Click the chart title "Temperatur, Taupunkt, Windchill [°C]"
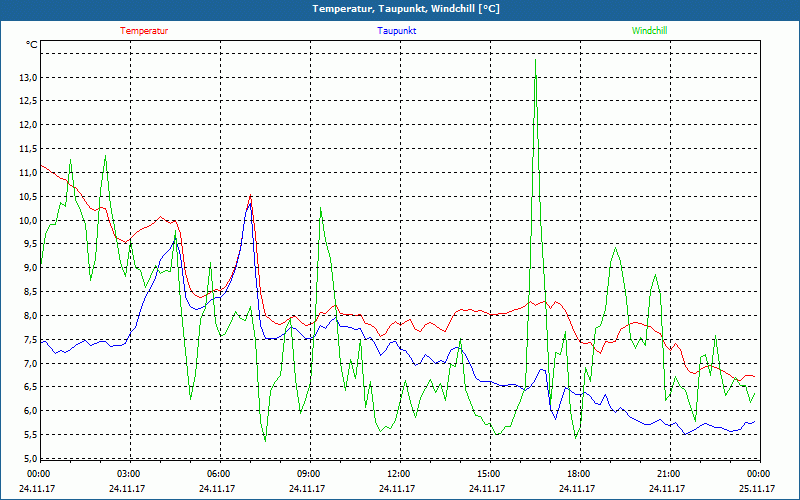 pos(406,9)
